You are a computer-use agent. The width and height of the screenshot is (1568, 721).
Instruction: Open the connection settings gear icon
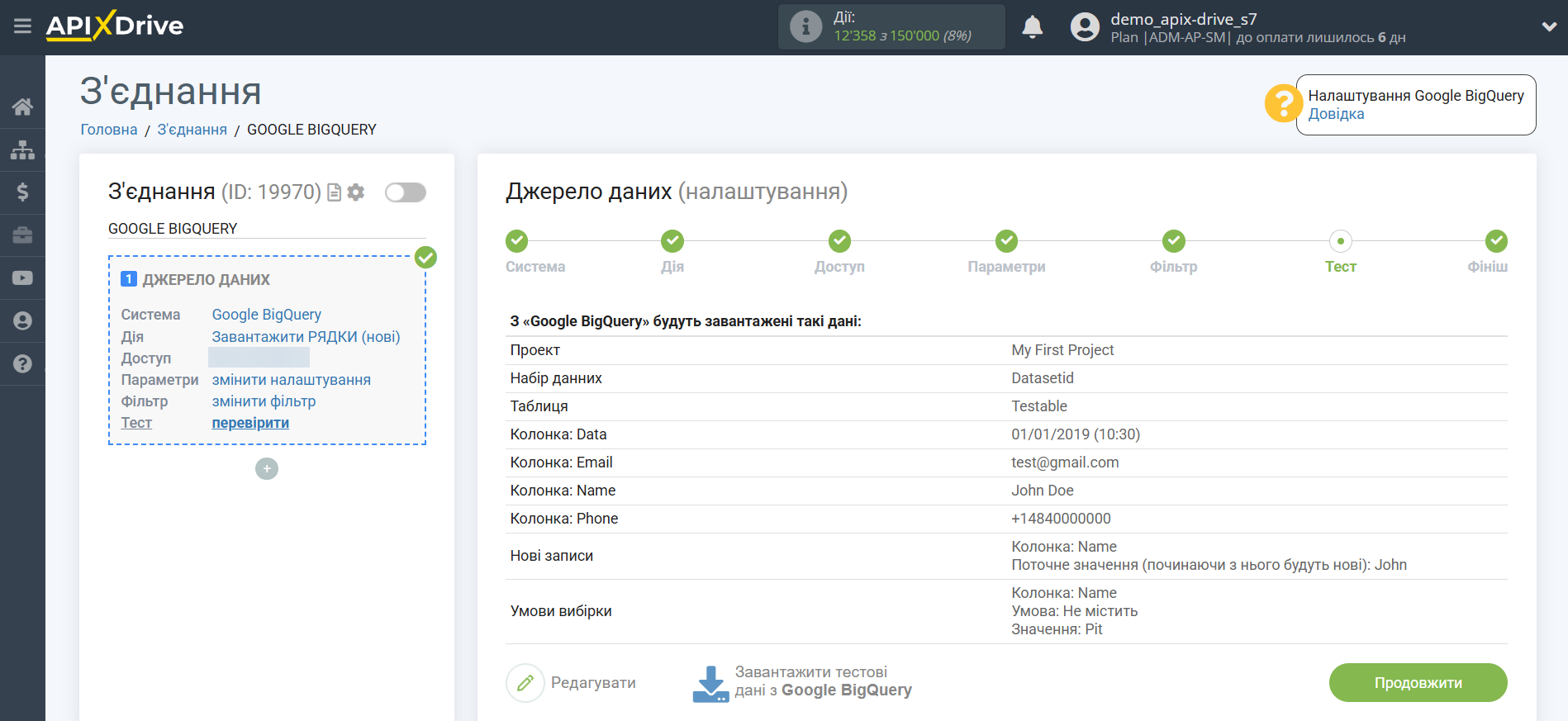point(356,192)
